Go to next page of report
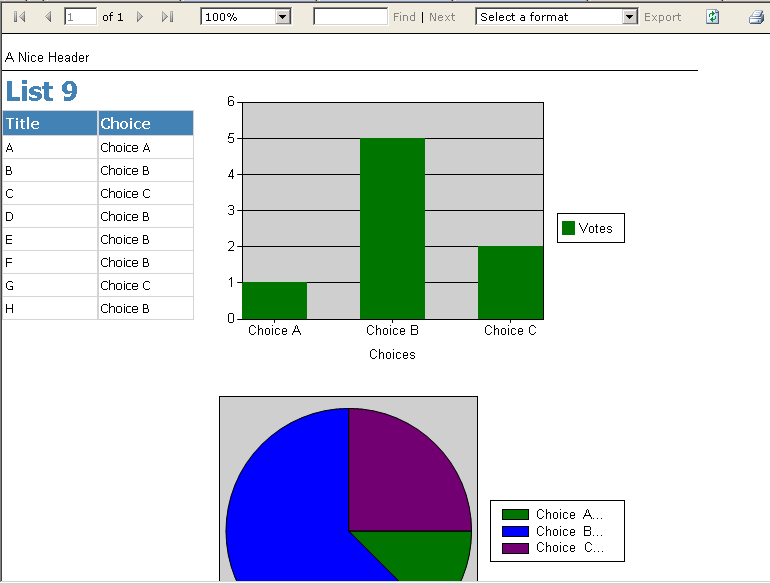The image size is (770, 585). click(x=140, y=17)
